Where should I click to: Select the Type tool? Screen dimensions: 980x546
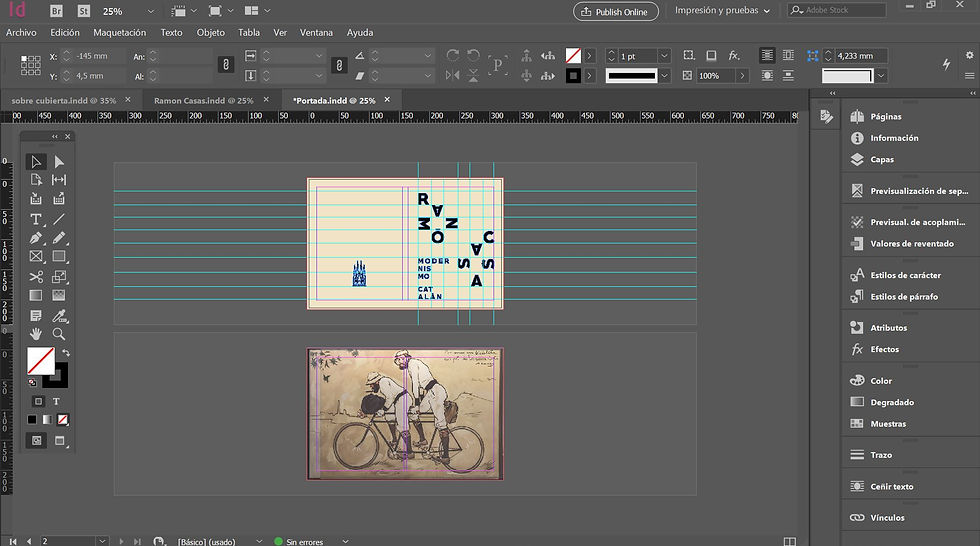coord(36,219)
